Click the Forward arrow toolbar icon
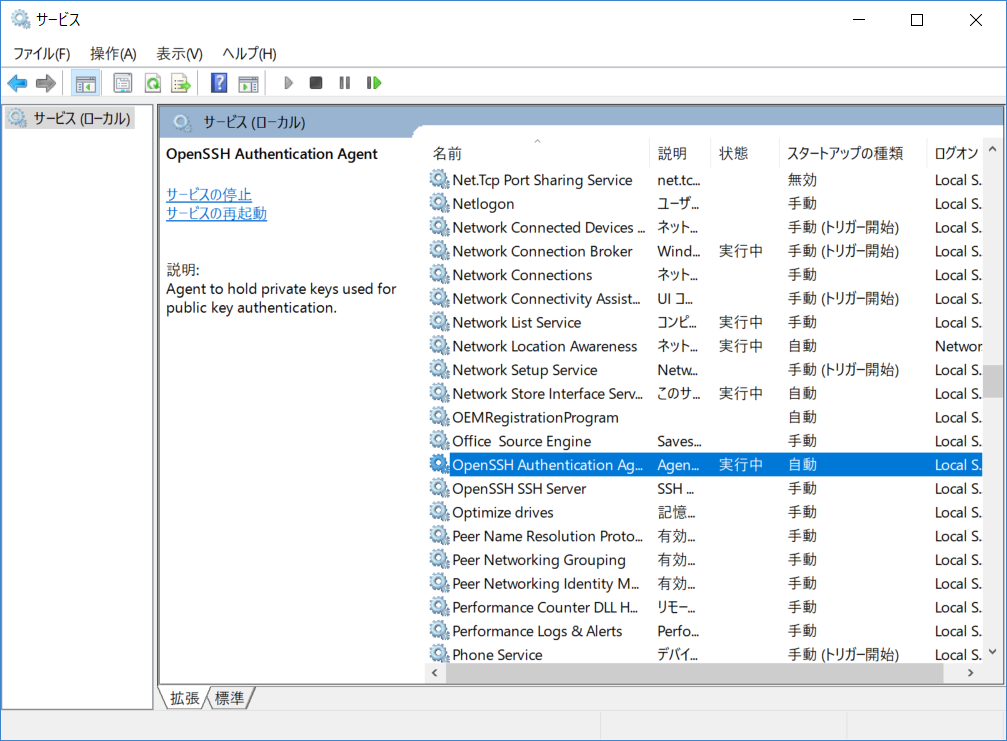Viewport: 1007px width, 741px height. click(x=46, y=83)
